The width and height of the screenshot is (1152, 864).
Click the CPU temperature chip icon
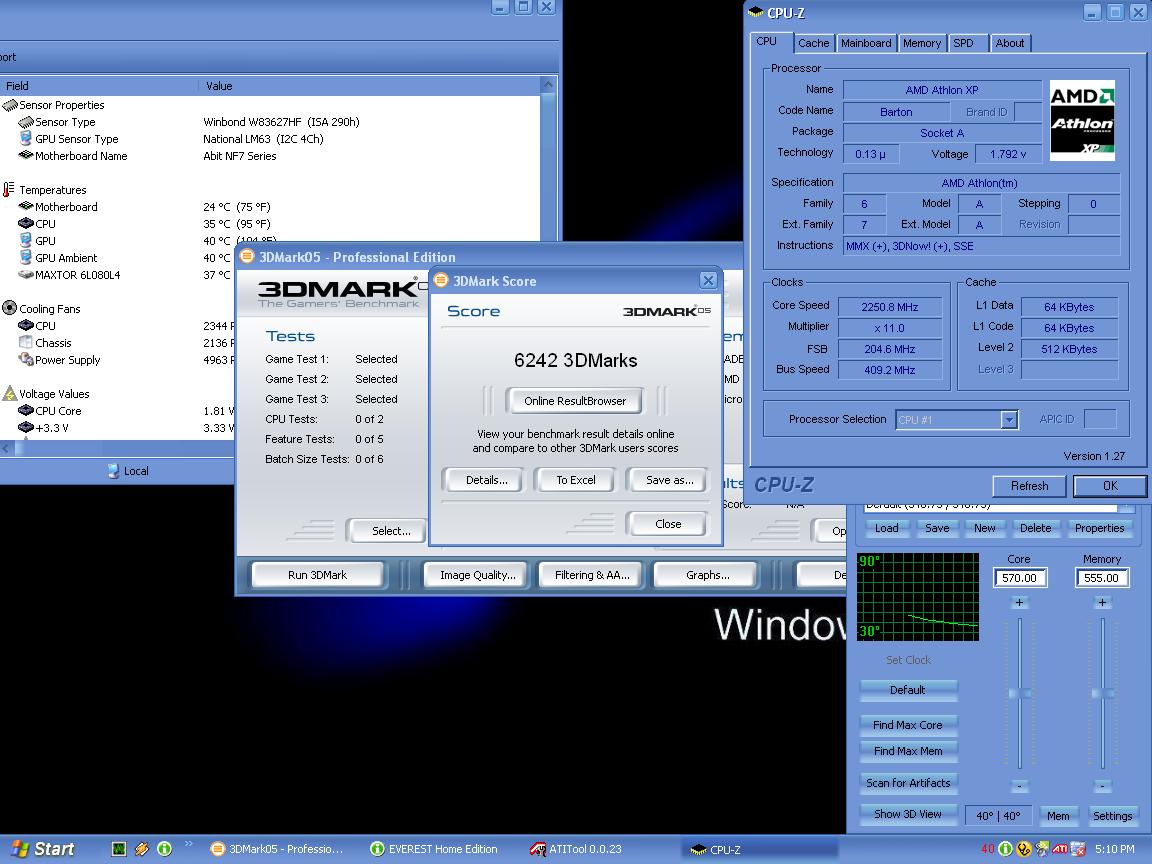[26, 223]
